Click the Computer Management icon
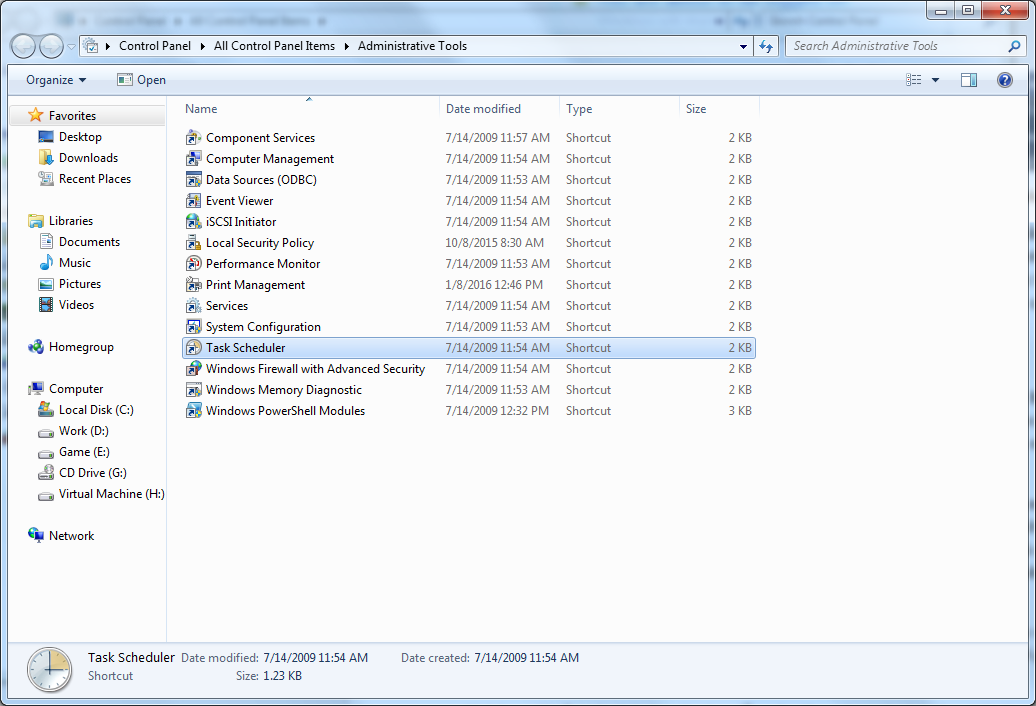 click(x=193, y=159)
